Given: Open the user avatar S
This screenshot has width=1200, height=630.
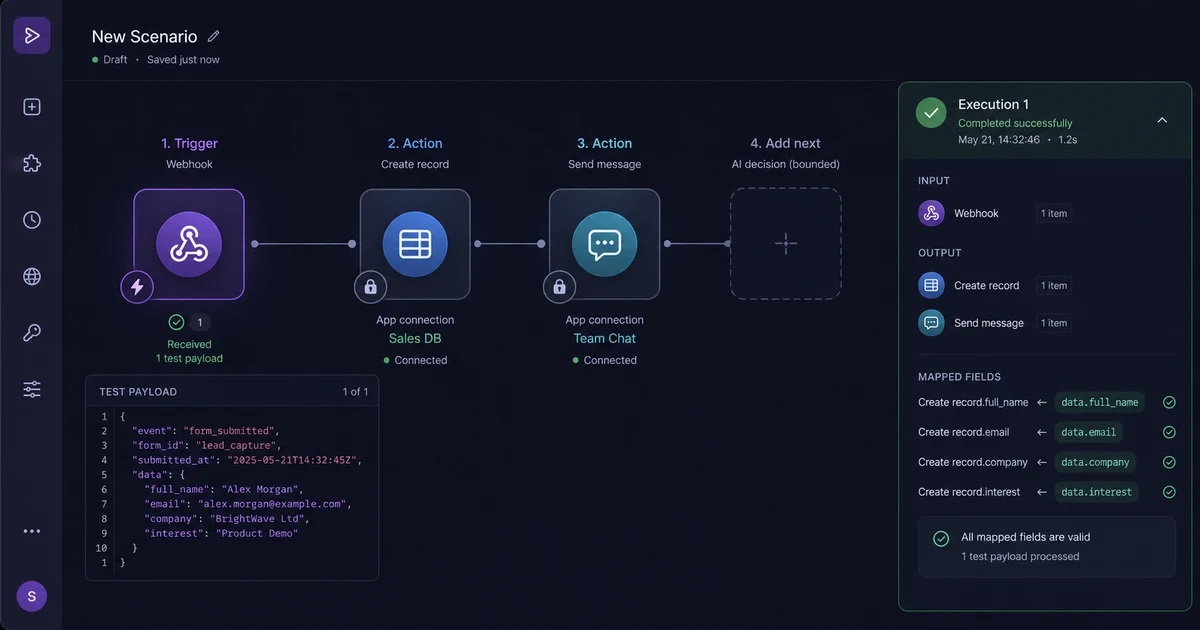Looking at the screenshot, I should [32, 596].
